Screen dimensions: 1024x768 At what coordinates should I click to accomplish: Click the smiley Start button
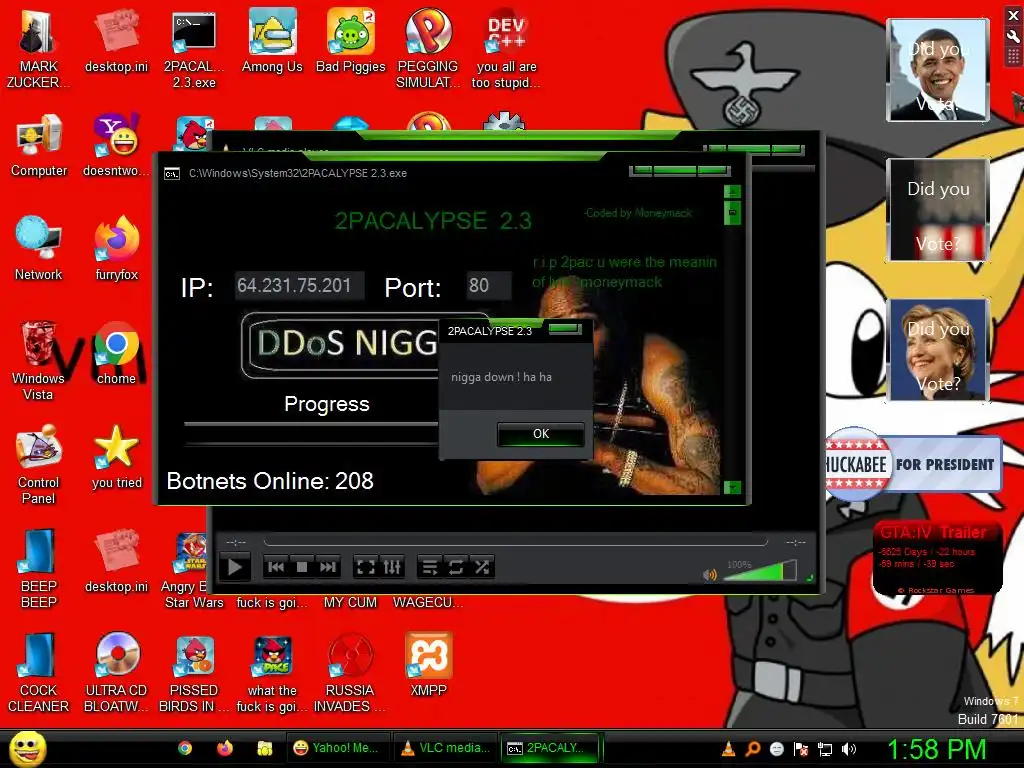click(28, 748)
